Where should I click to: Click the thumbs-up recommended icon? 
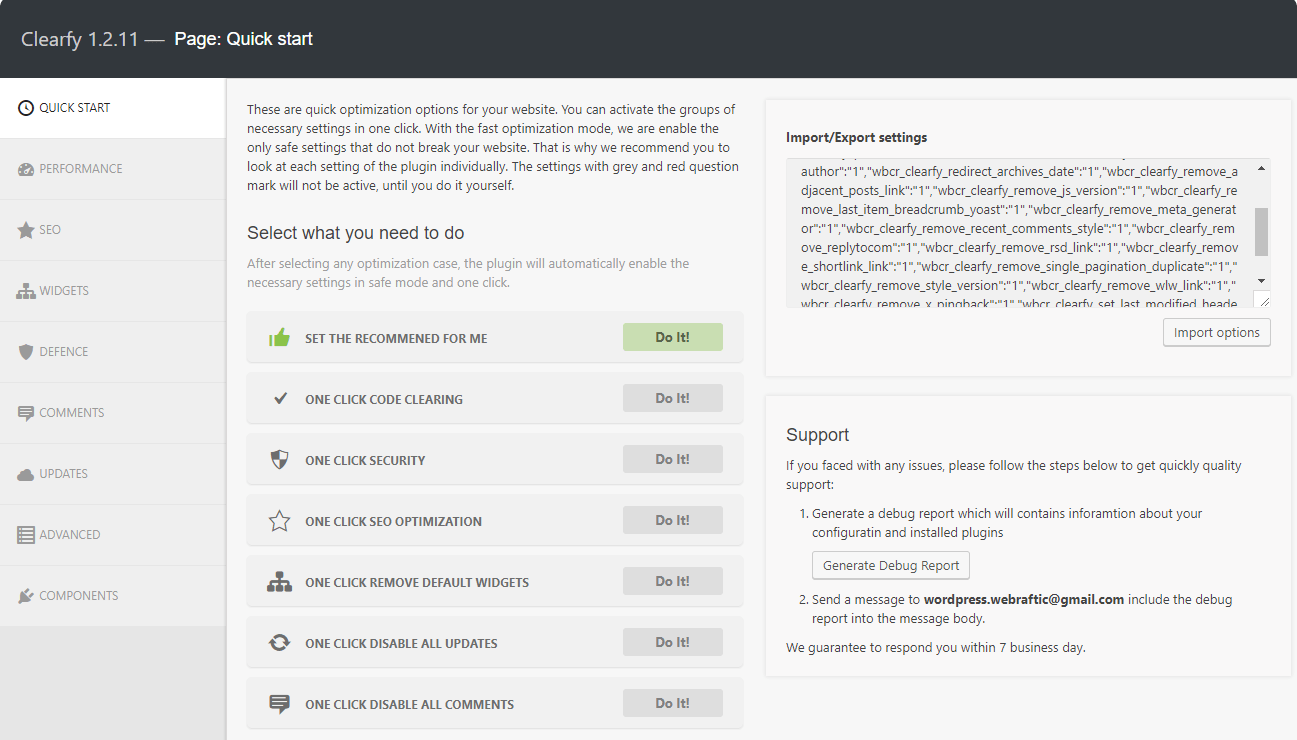(x=279, y=338)
